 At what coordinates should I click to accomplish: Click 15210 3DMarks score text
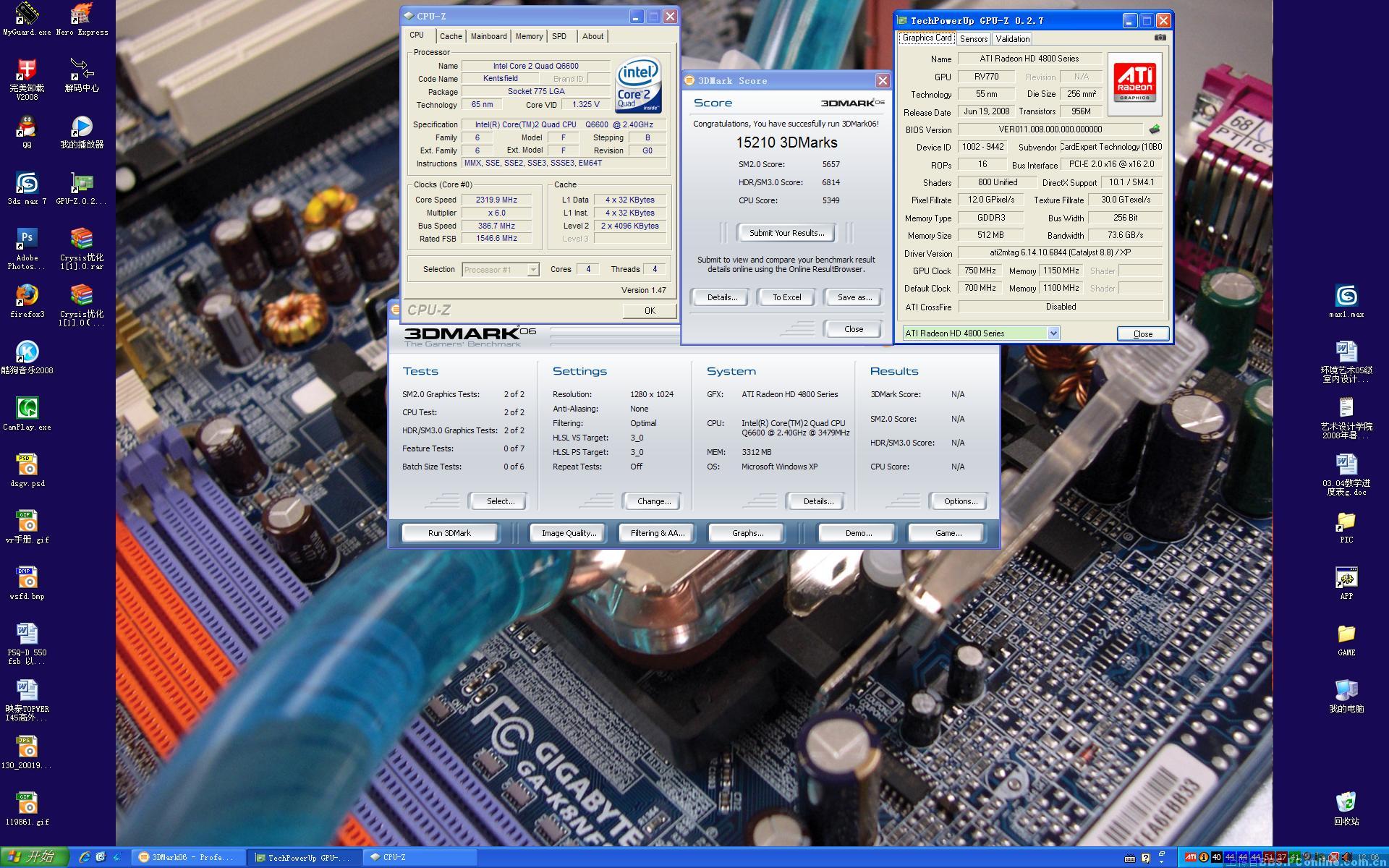[786, 143]
